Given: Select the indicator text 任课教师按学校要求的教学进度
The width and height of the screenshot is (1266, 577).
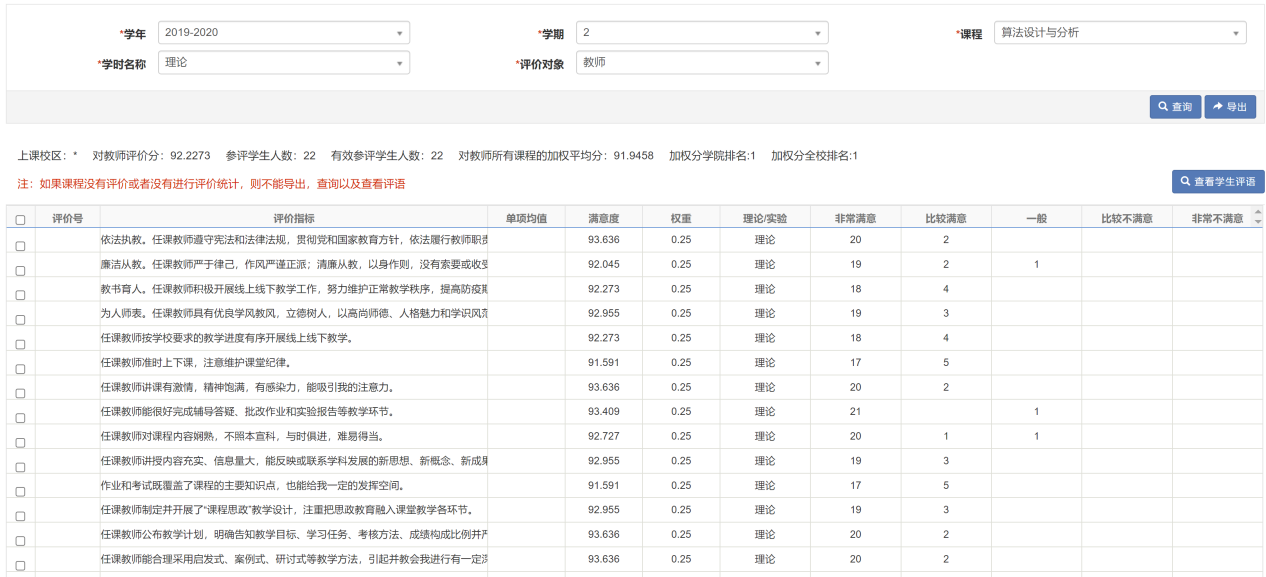Looking at the screenshot, I should pyautogui.click(x=227, y=338).
